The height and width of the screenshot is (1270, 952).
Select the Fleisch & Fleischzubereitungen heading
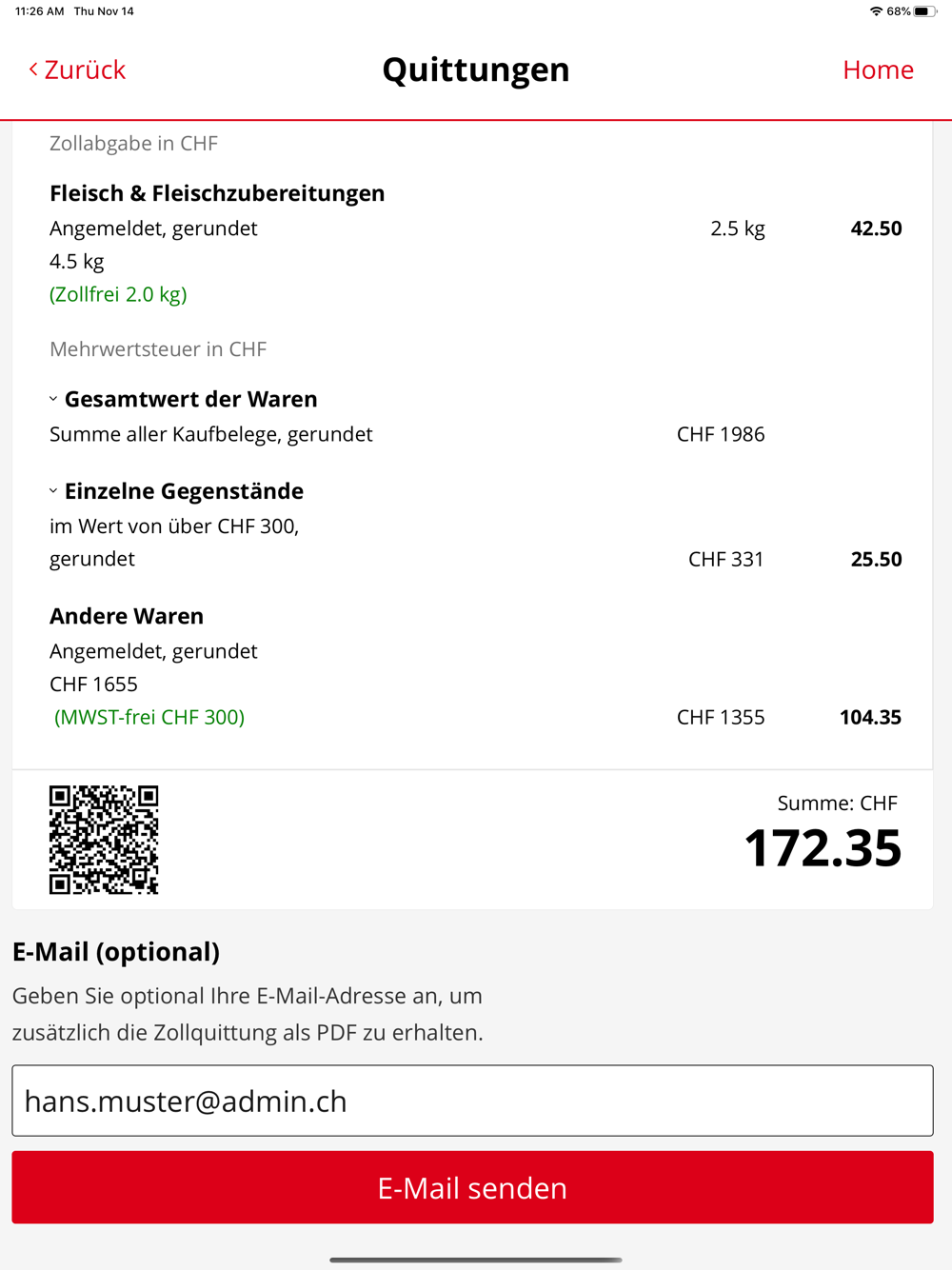[217, 193]
